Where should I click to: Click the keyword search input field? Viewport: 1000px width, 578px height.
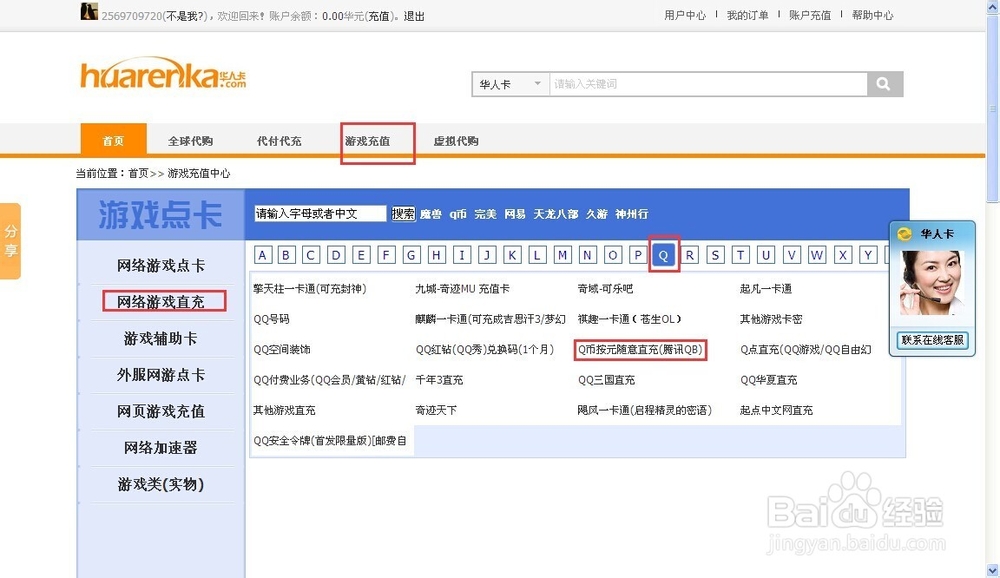(x=710, y=84)
